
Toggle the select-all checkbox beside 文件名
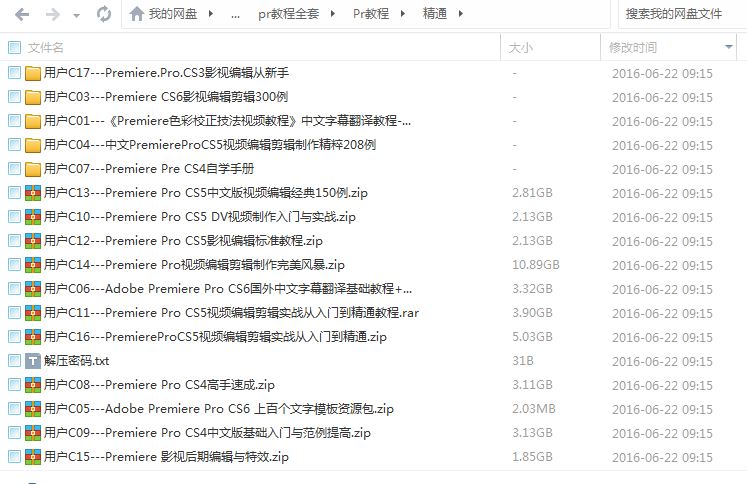(x=14, y=47)
